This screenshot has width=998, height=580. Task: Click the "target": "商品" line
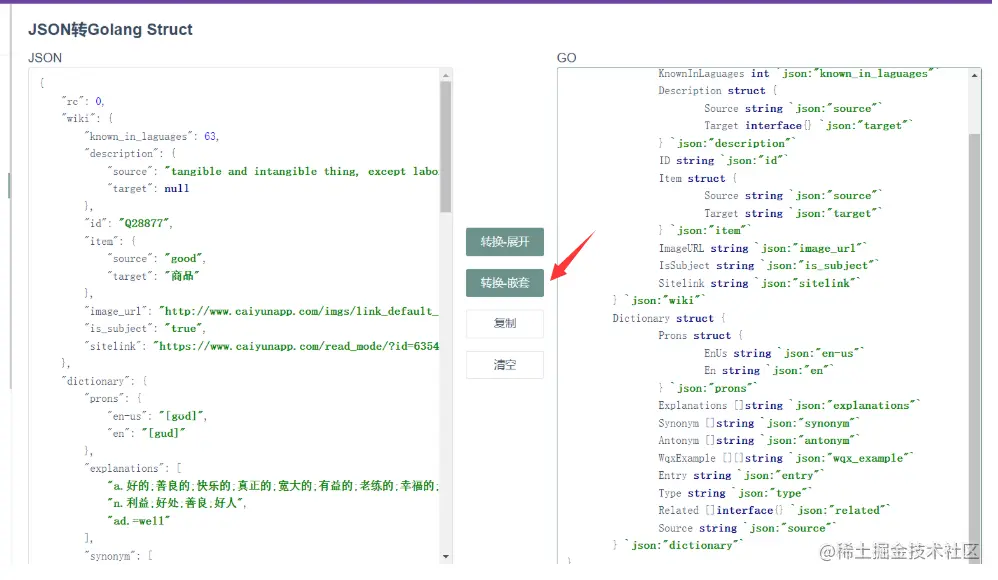153,276
